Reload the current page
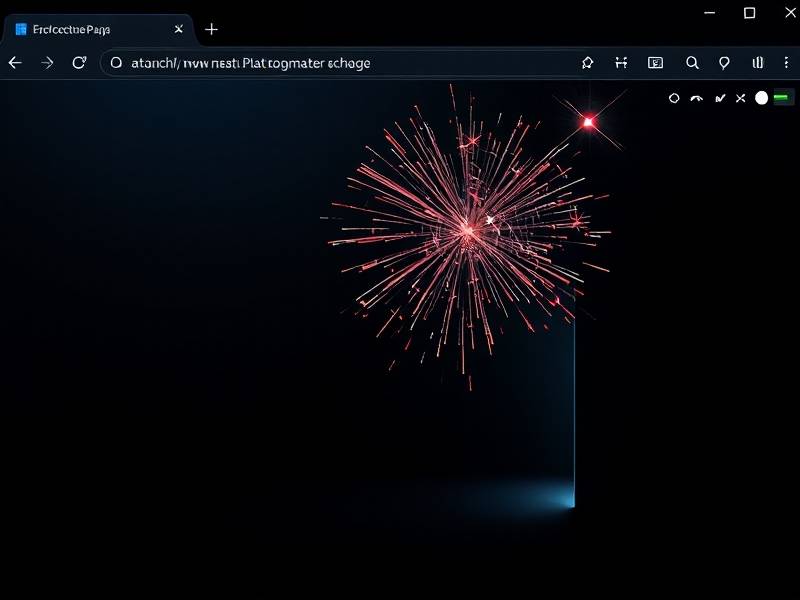The width and height of the screenshot is (800, 600). 79,62
